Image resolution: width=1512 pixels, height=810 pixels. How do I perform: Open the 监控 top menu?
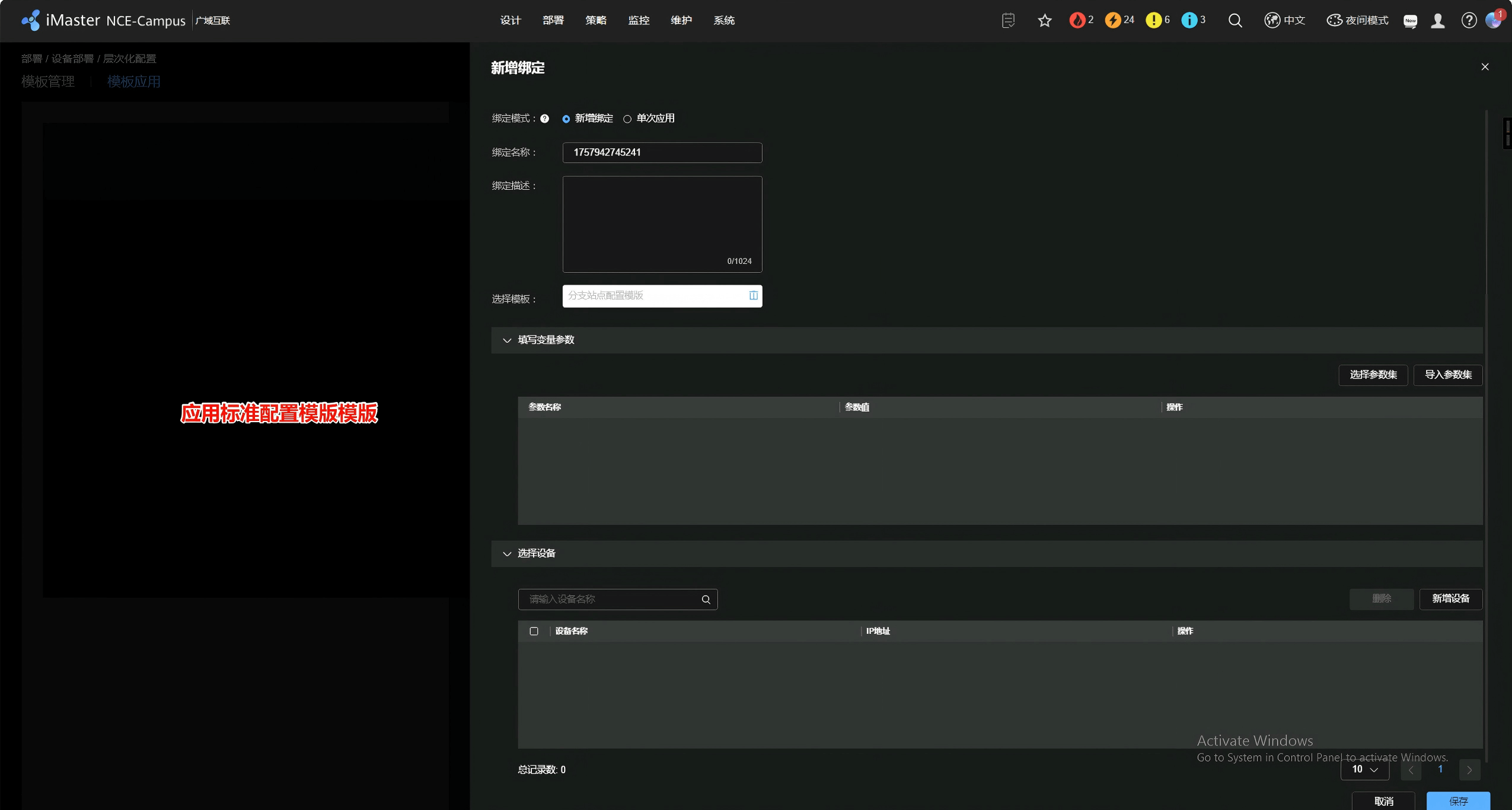[x=639, y=21]
